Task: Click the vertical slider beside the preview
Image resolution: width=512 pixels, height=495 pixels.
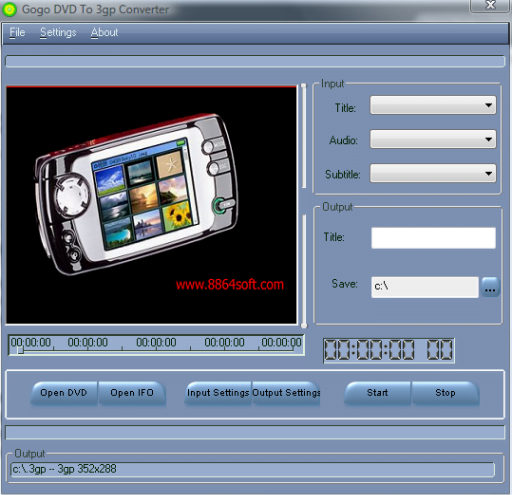Action: [304, 206]
